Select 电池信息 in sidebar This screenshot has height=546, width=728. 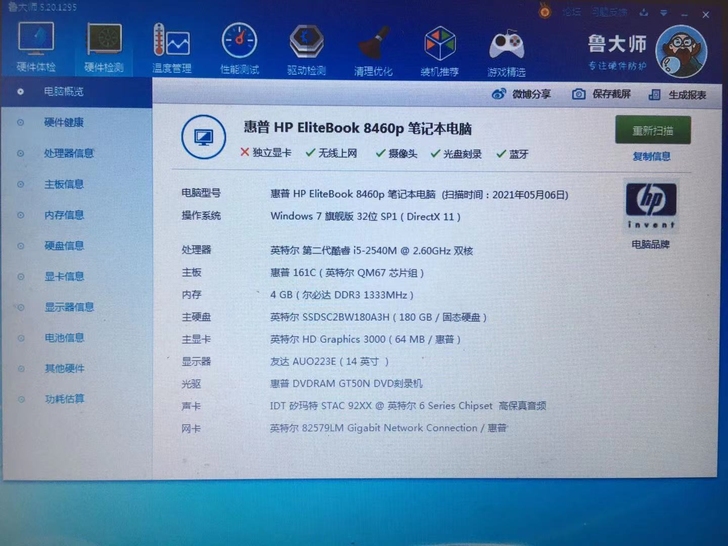coord(64,338)
